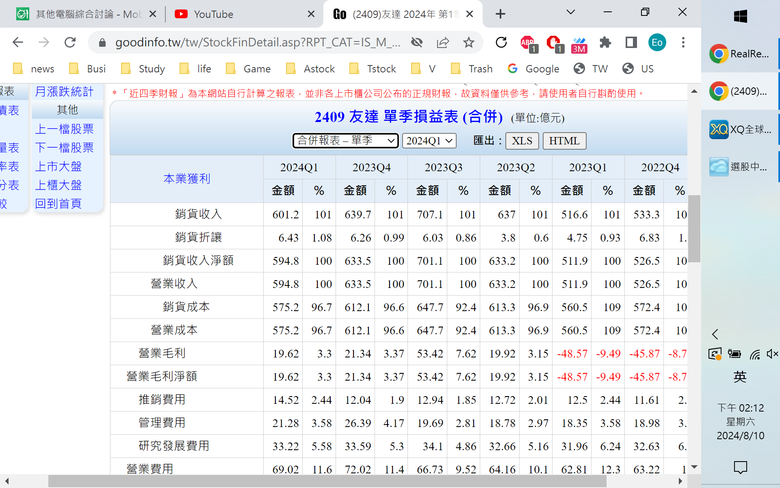Viewport: 780px width, 488px height.
Task: Switch to the YouTube tab
Action: (243, 14)
